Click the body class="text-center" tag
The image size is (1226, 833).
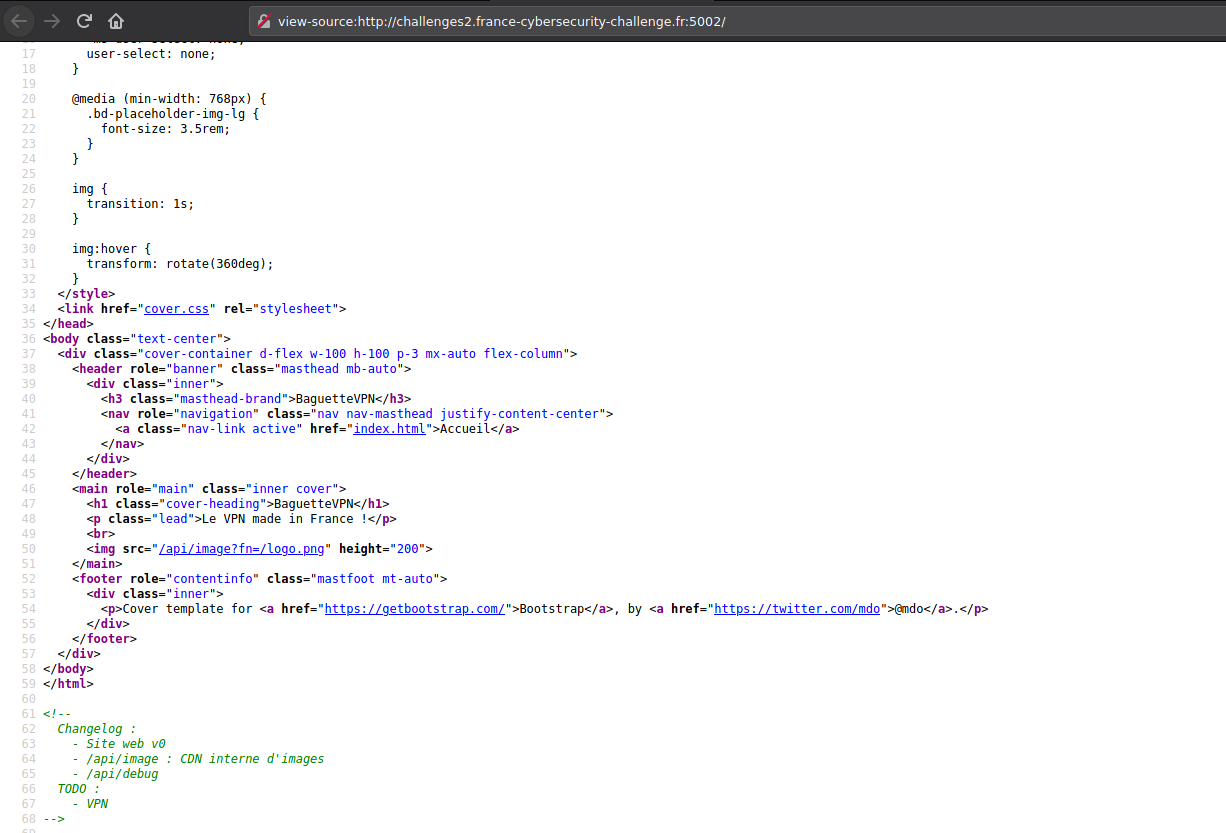[137, 339]
